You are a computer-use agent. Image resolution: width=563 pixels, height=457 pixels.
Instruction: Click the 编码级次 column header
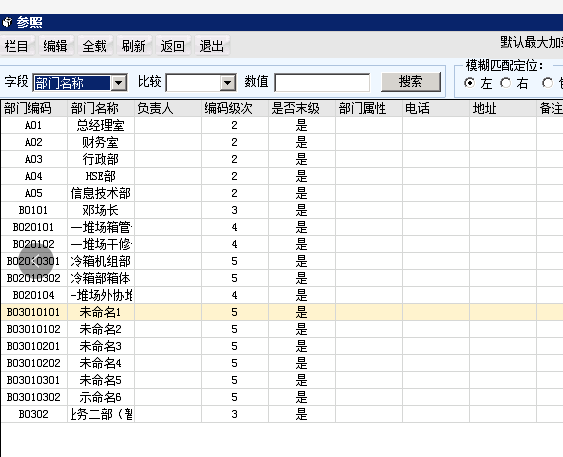235,108
